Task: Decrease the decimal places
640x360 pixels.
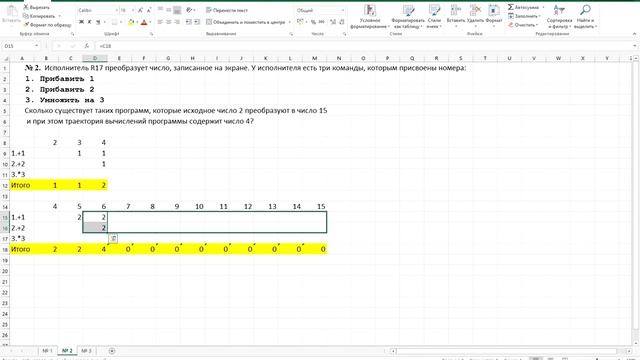Action: click(x=341, y=22)
